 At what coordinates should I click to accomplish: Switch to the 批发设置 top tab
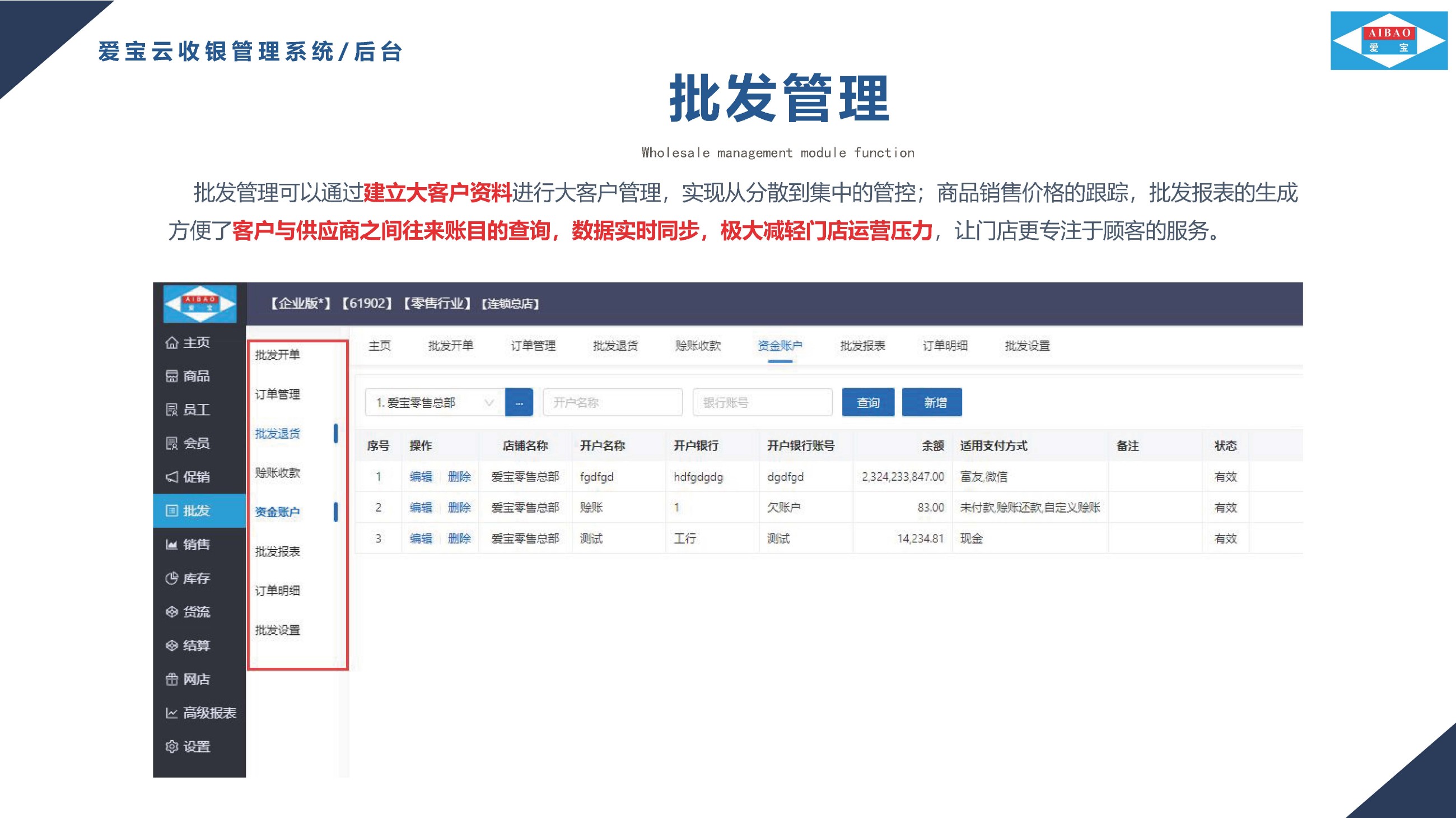click(x=1028, y=345)
